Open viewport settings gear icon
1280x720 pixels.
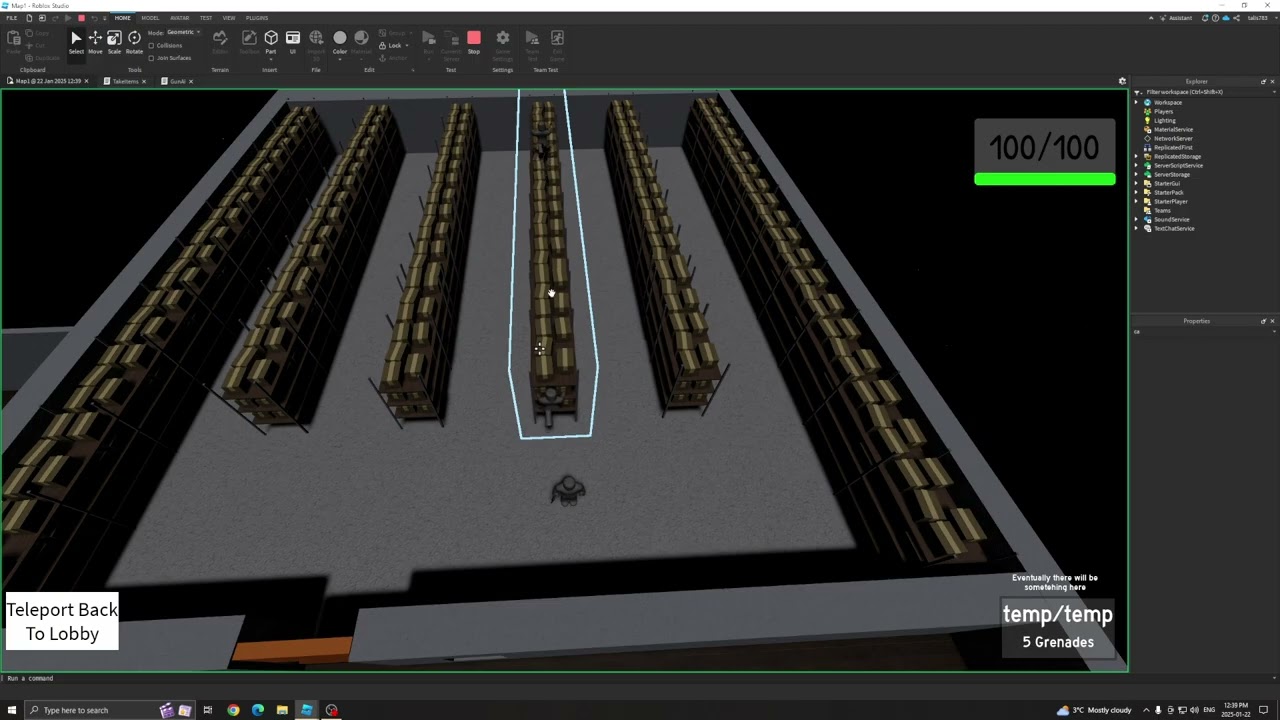click(x=1122, y=81)
